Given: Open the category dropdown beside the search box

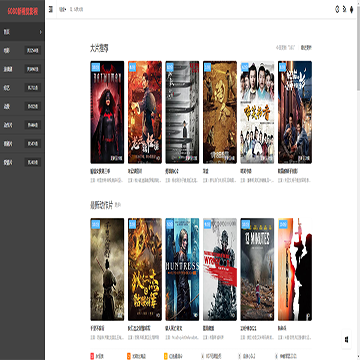Looking at the screenshot, I should click(62, 9).
